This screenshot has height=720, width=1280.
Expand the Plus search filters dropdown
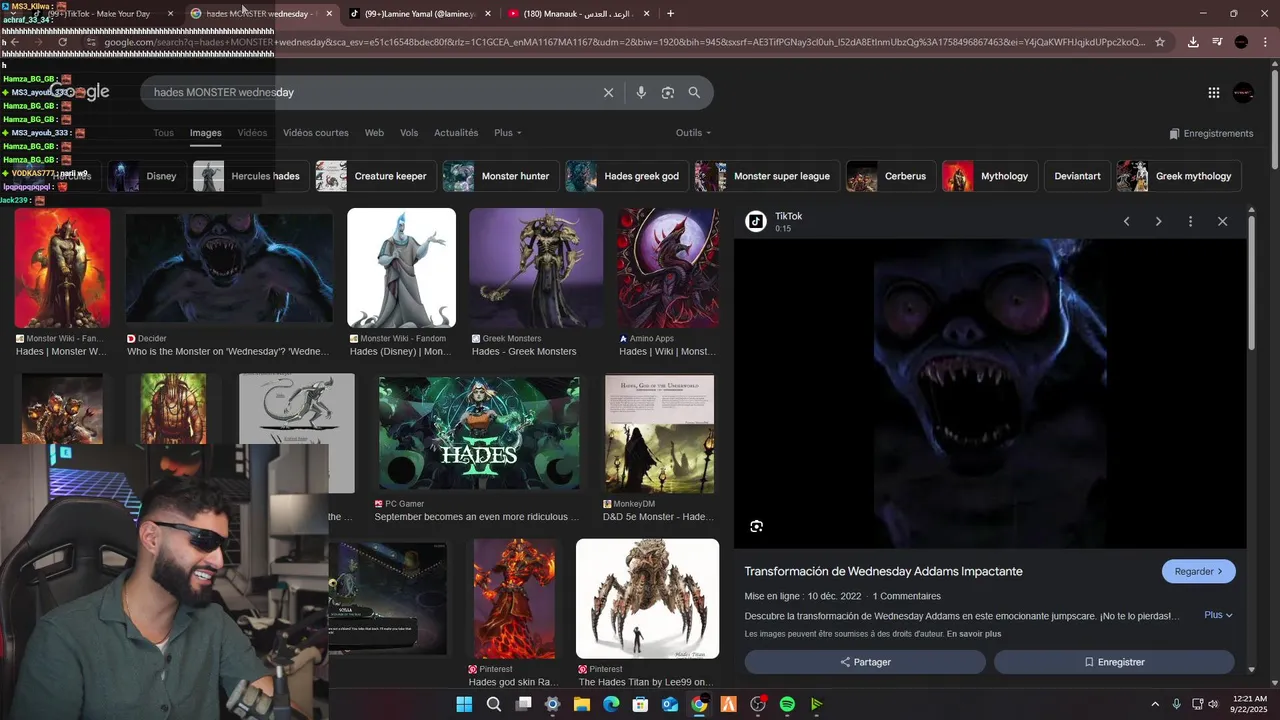coord(508,133)
